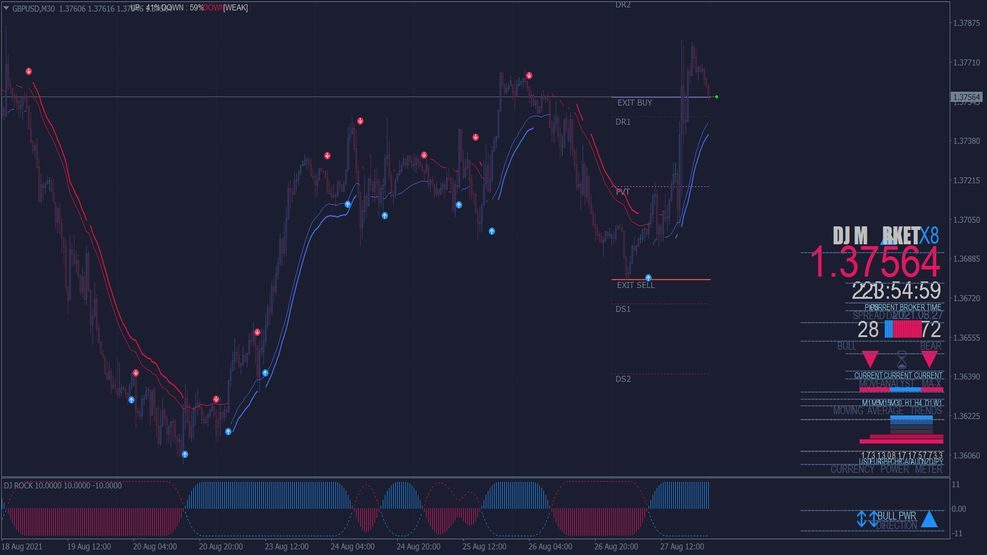Select the DR1 resistance level label
Viewport: 987px width, 555px height.
coord(623,122)
